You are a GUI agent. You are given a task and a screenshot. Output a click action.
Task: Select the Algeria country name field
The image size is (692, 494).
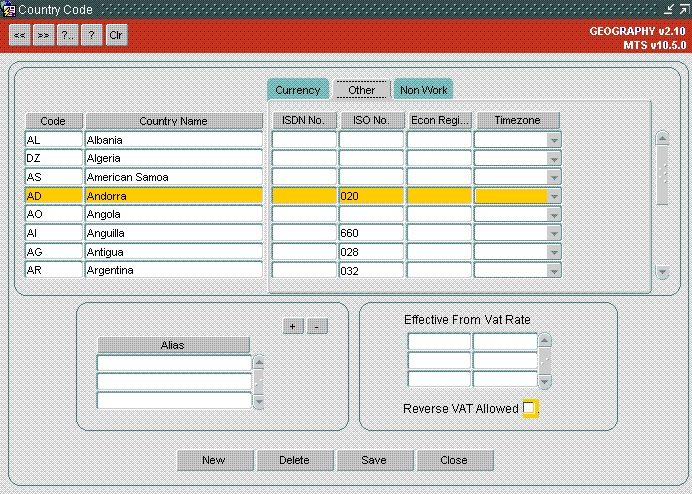pos(174,158)
